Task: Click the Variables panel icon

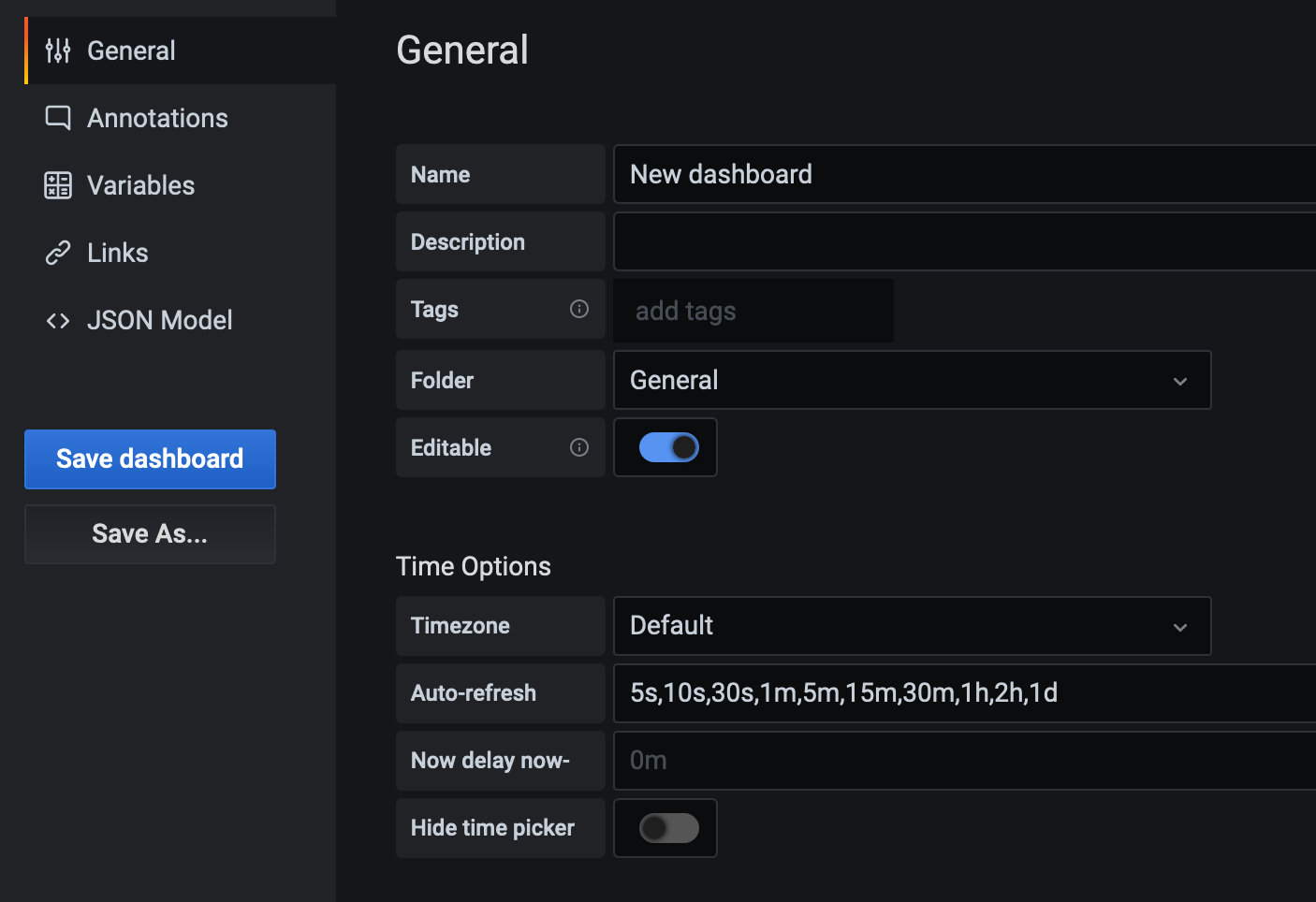Action: click(x=57, y=185)
